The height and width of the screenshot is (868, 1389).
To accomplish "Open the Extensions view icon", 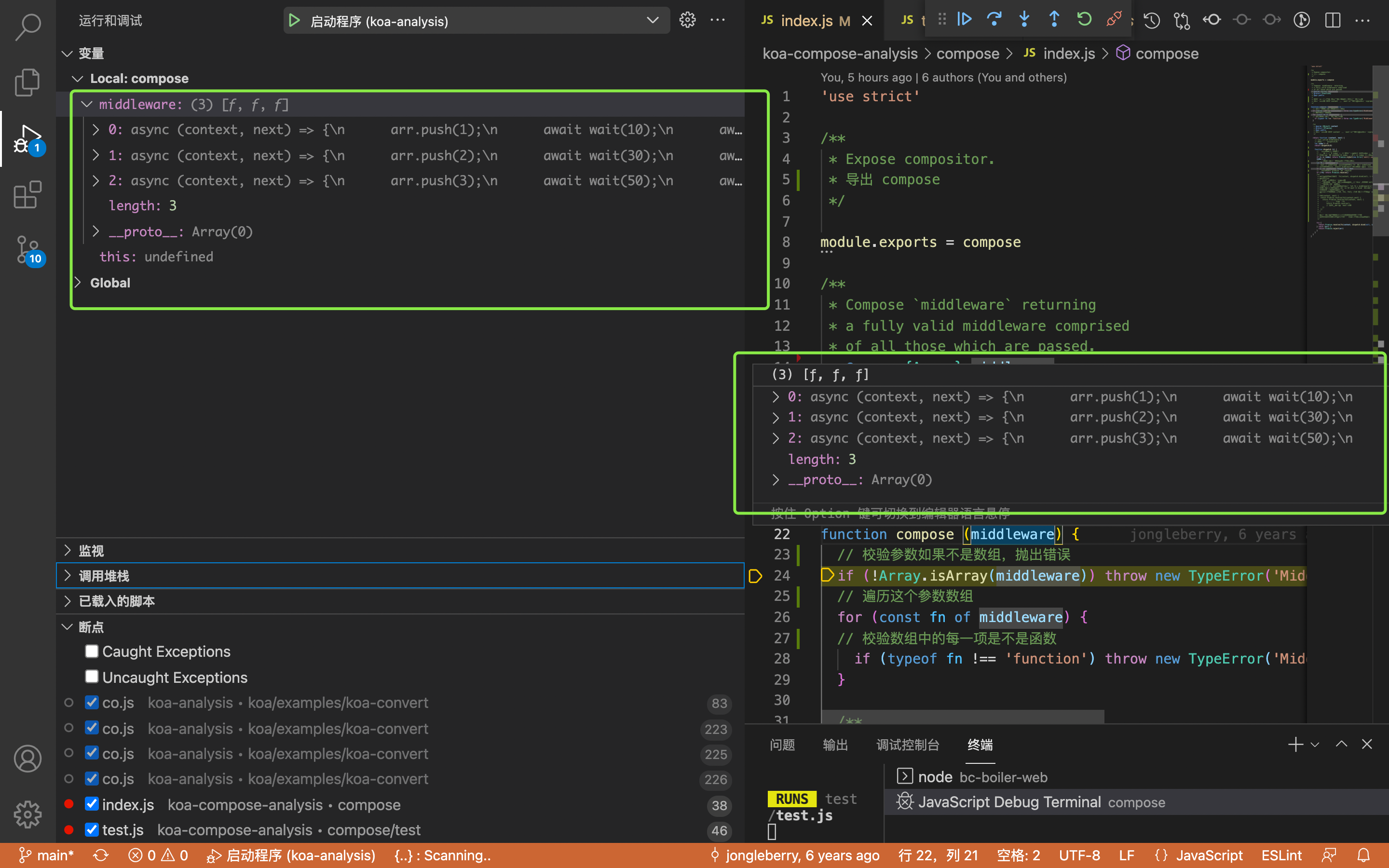I will pyautogui.click(x=27, y=195).
